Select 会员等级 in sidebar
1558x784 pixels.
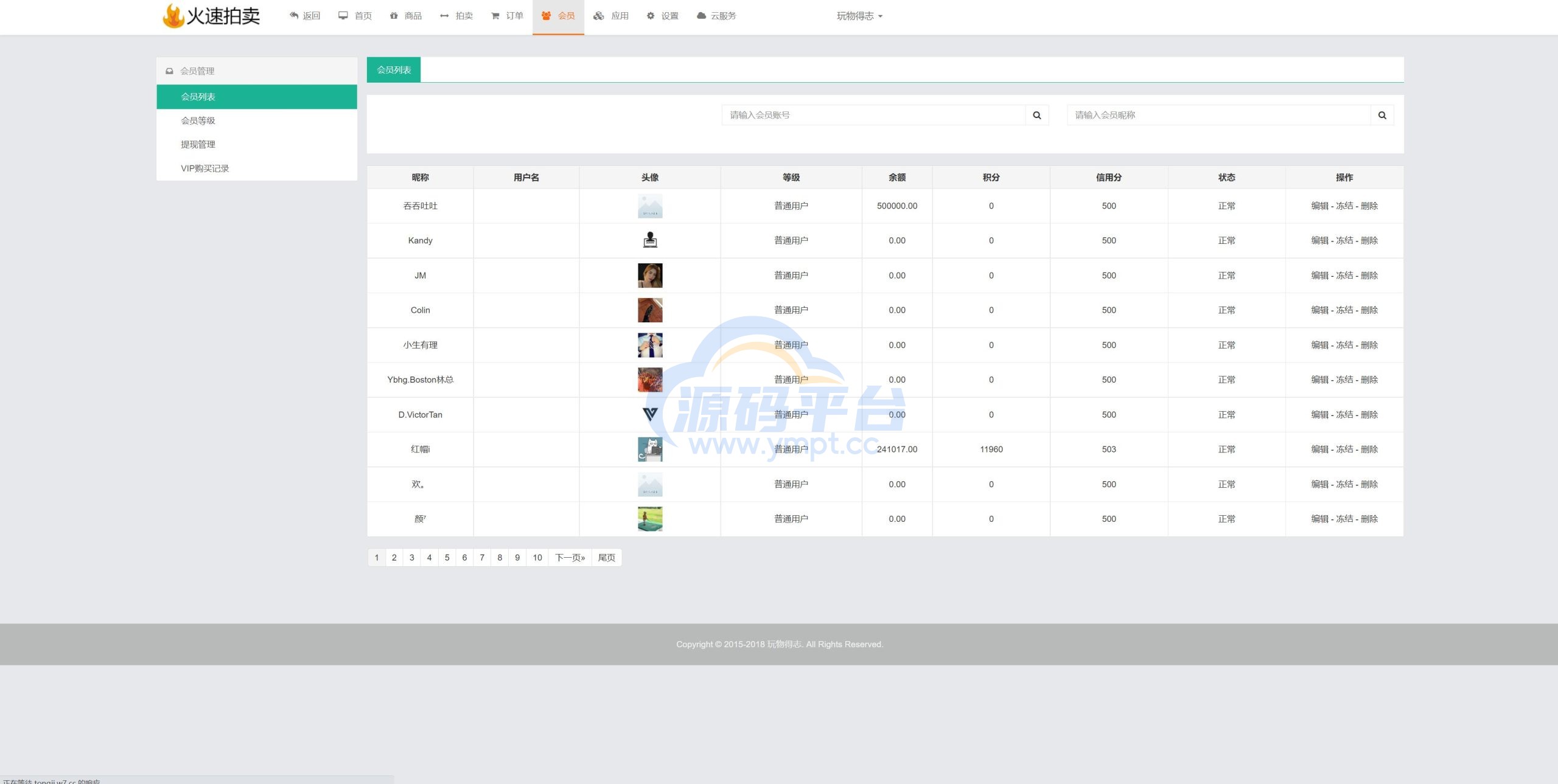click(257, 120)
